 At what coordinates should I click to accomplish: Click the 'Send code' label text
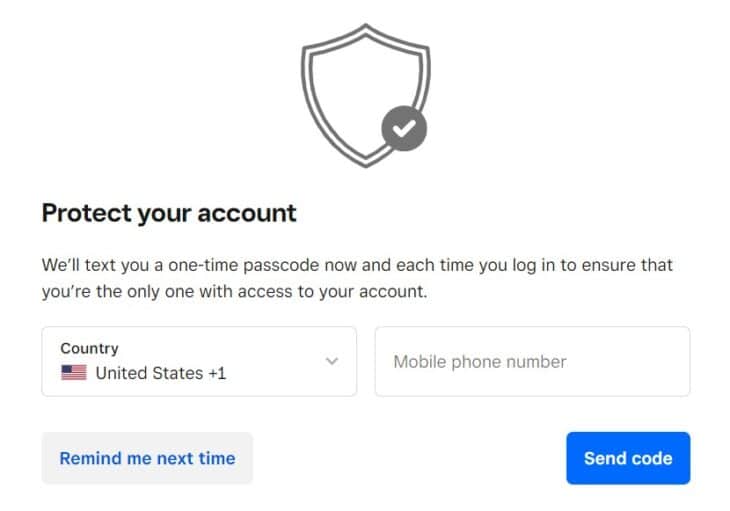[628, 458]
